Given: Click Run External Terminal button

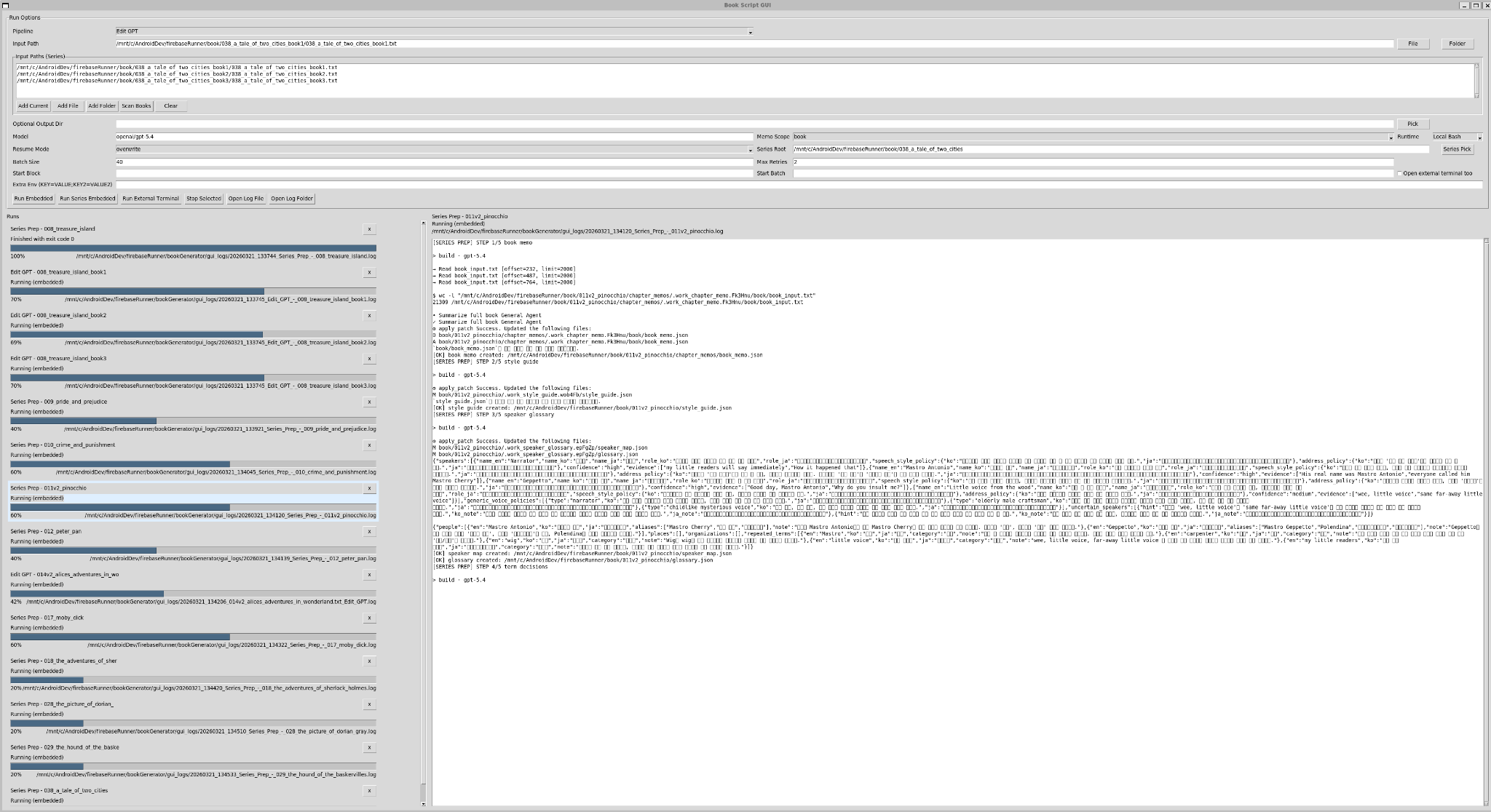Looking at the screenshot, I should [151, 199].
